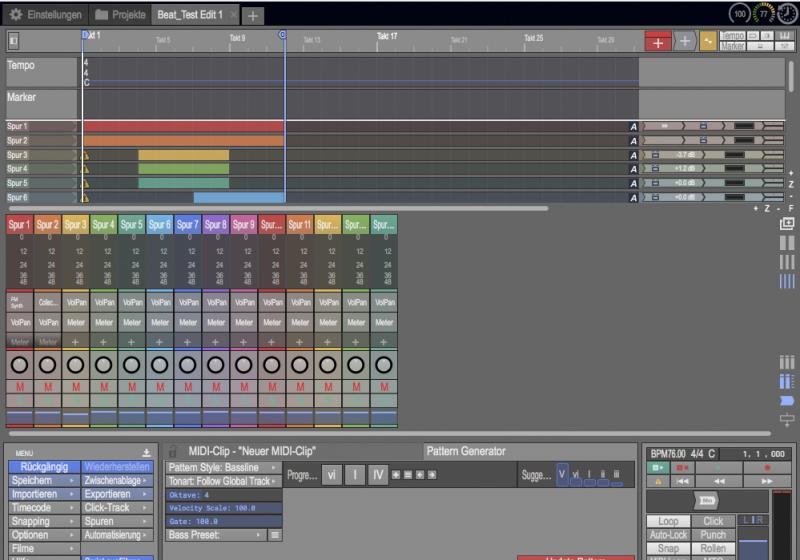The image size is (800, 560).
Task: Click the lock icon beside MIDI-Clip title
Action: click(173, 451)
